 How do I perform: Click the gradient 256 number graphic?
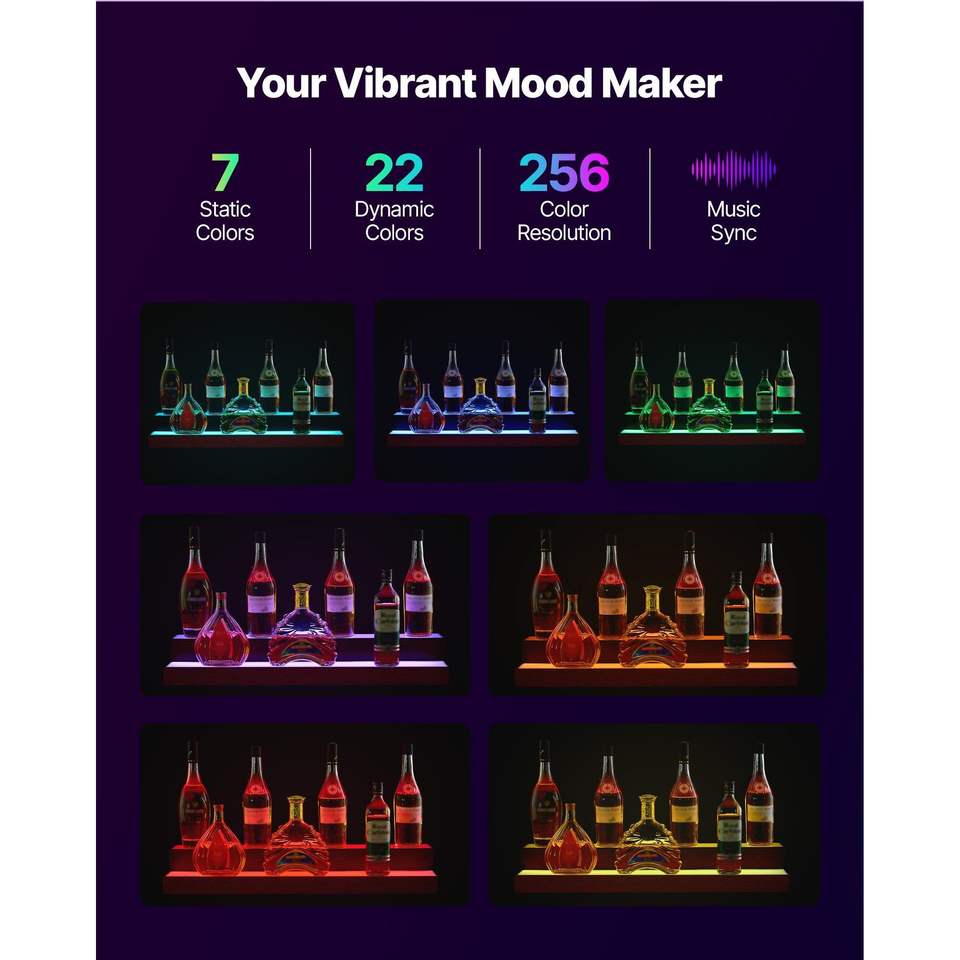564,172
